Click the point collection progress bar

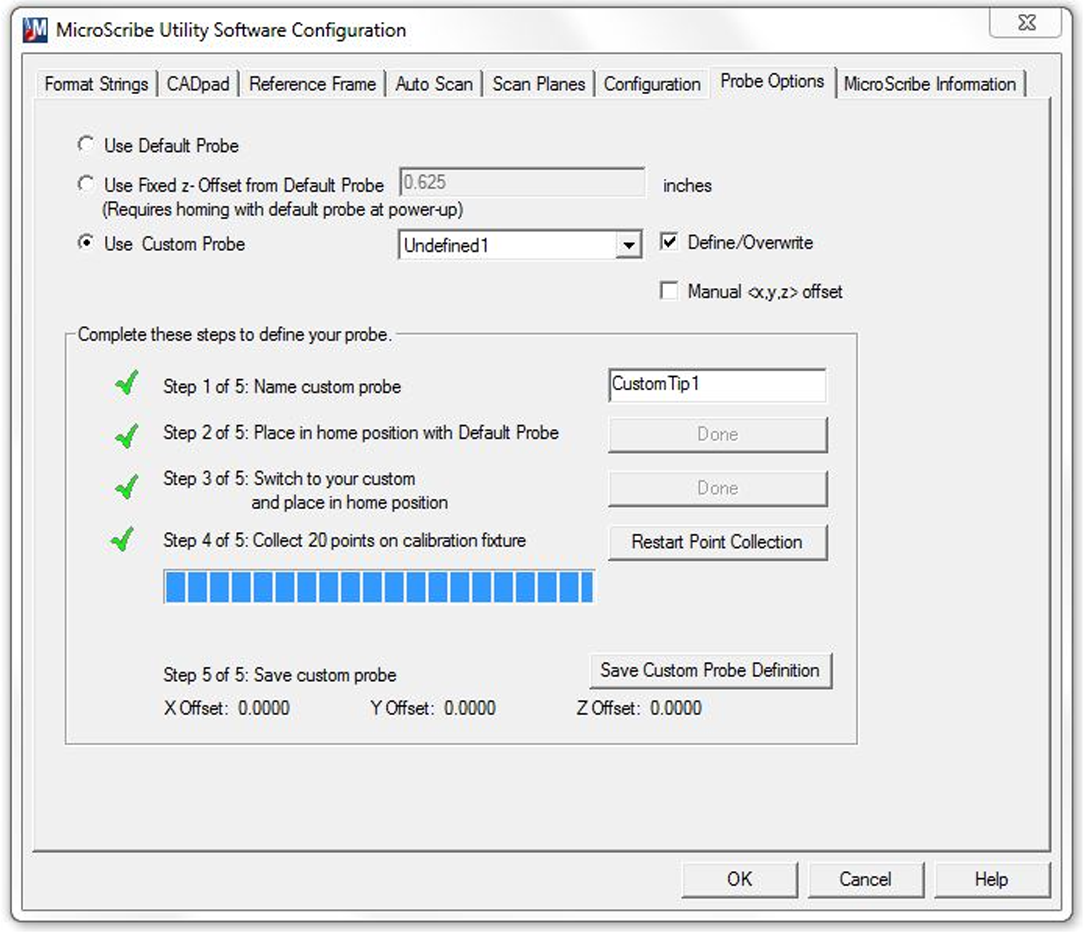(x=379, y=586)
